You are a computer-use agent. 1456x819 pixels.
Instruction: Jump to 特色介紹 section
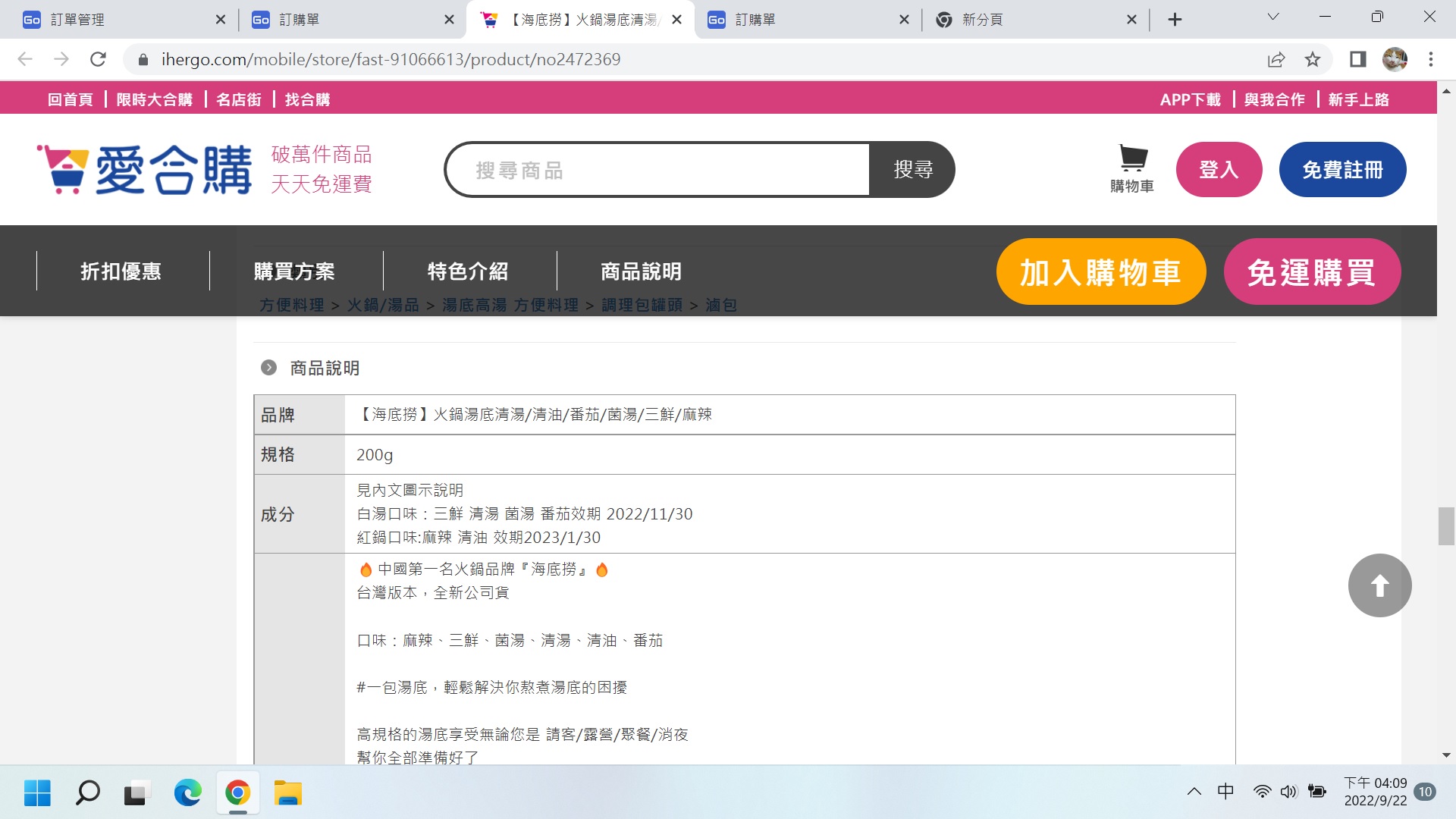(468, 271)
